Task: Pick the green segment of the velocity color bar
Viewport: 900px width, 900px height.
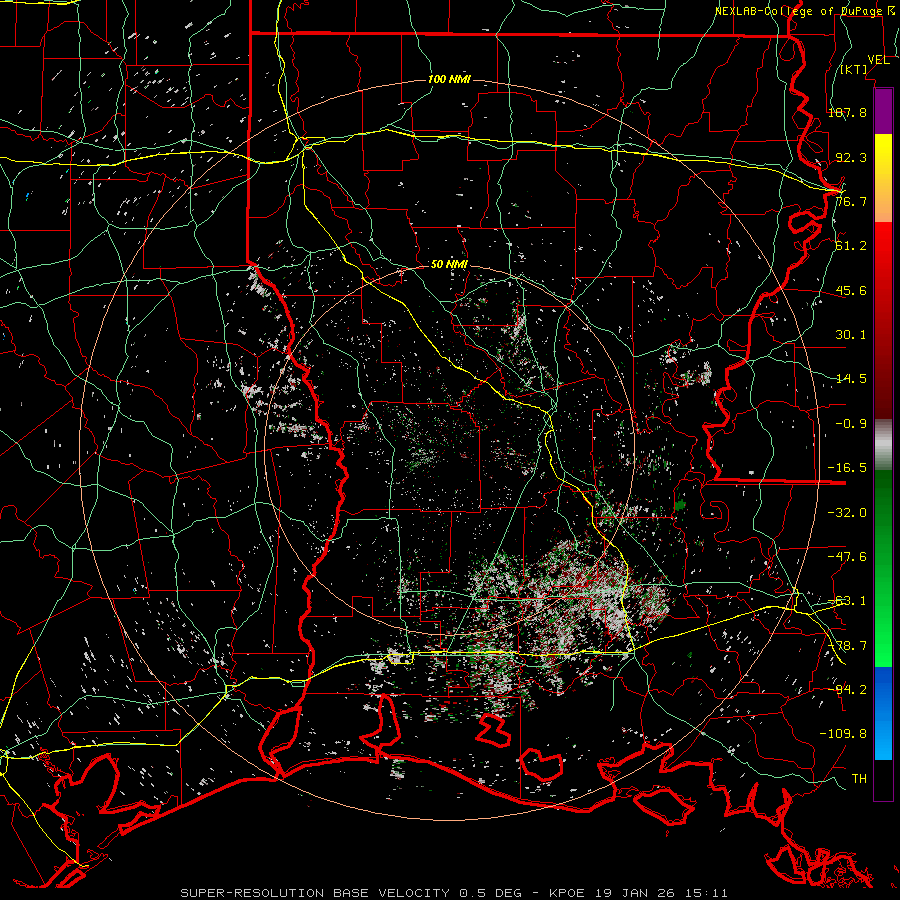Action: (x=883, y=568)
